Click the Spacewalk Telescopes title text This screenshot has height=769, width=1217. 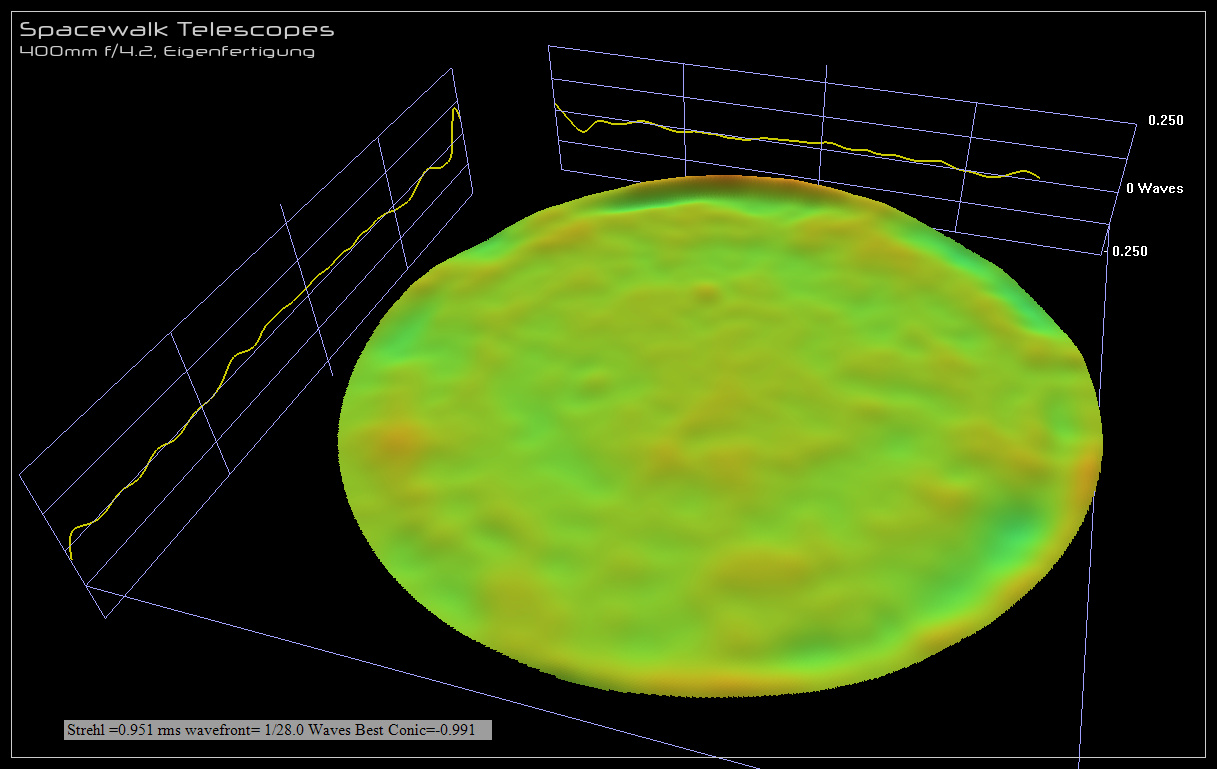tap(177, 31)
